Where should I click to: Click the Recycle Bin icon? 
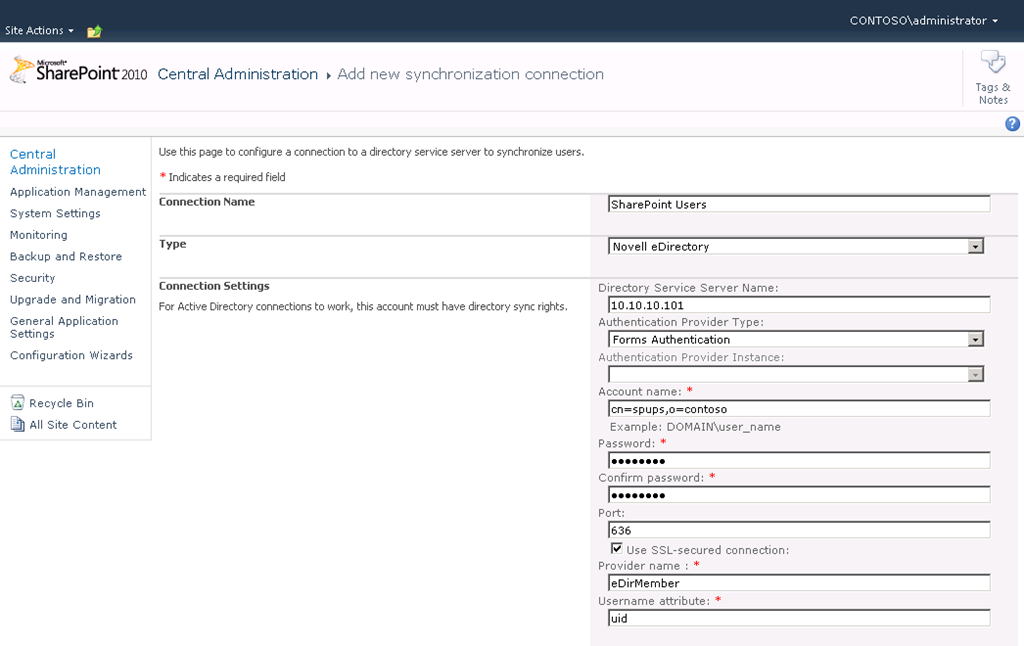coord(18,402)
